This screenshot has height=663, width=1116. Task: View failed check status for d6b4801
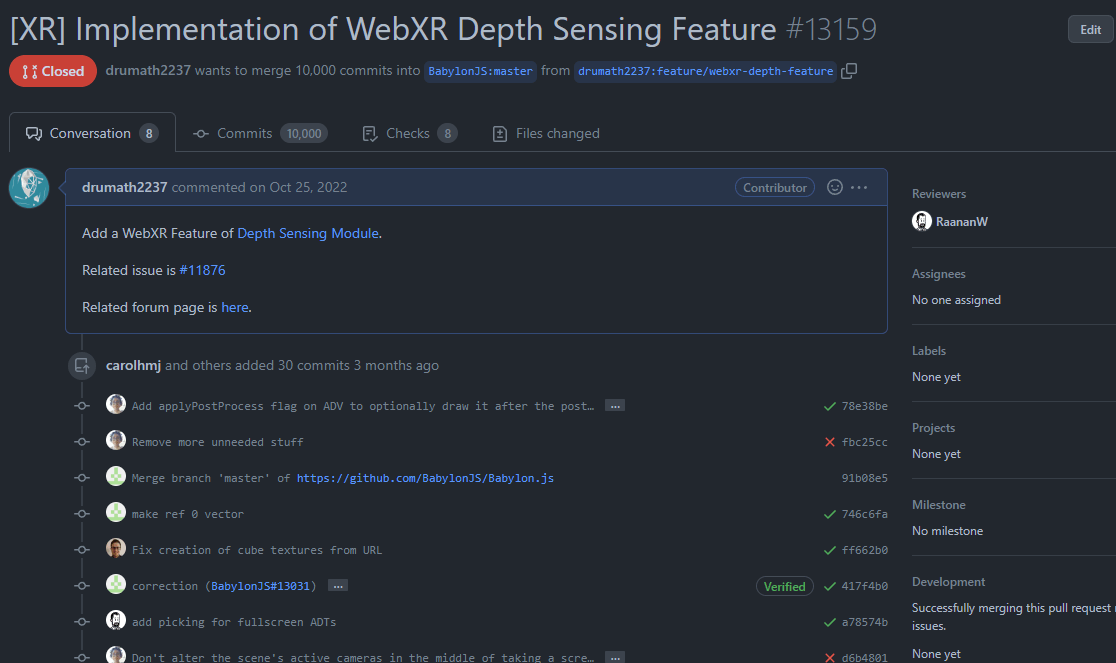point(829,657)
